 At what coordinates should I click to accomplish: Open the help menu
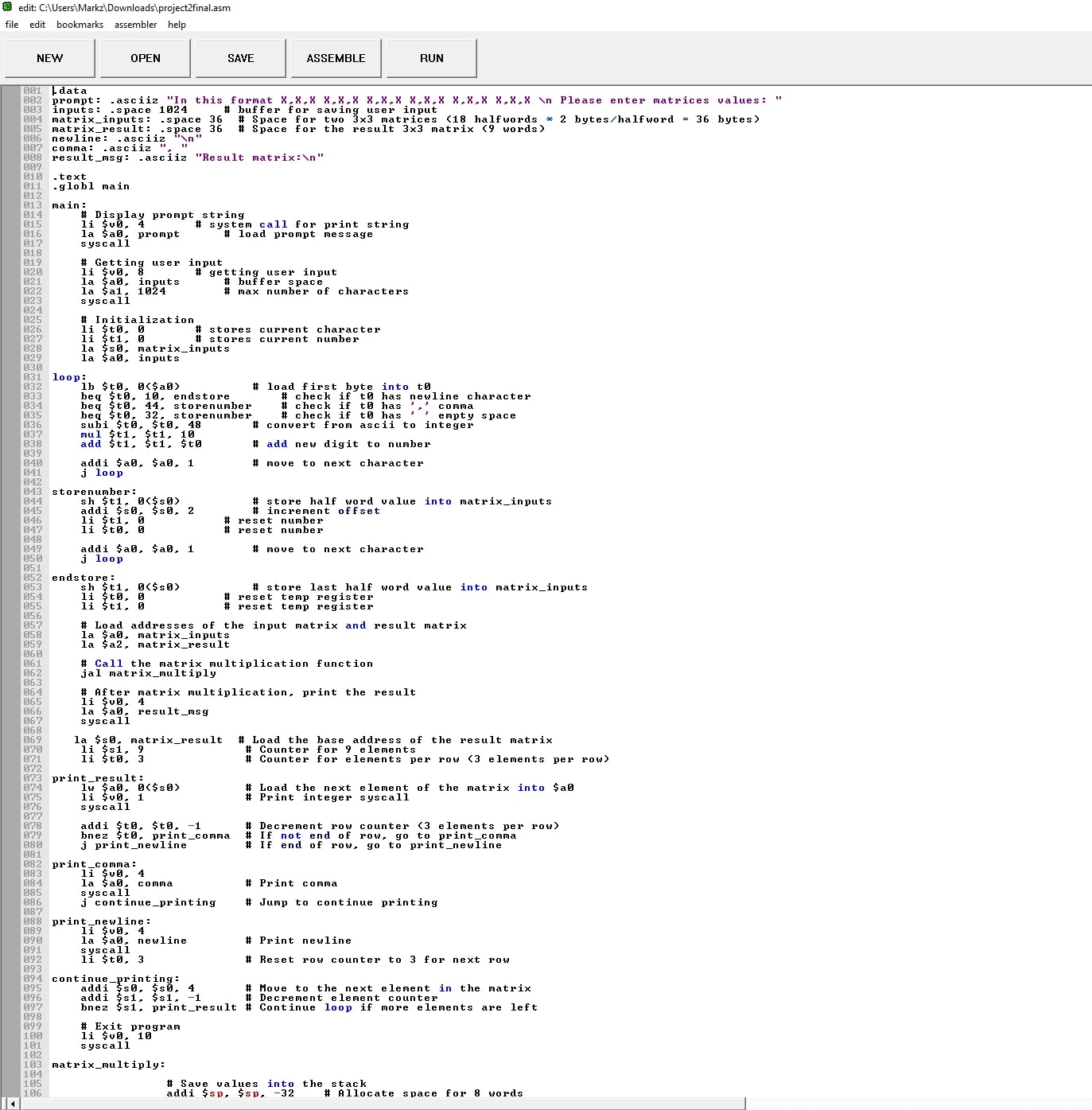177,25
